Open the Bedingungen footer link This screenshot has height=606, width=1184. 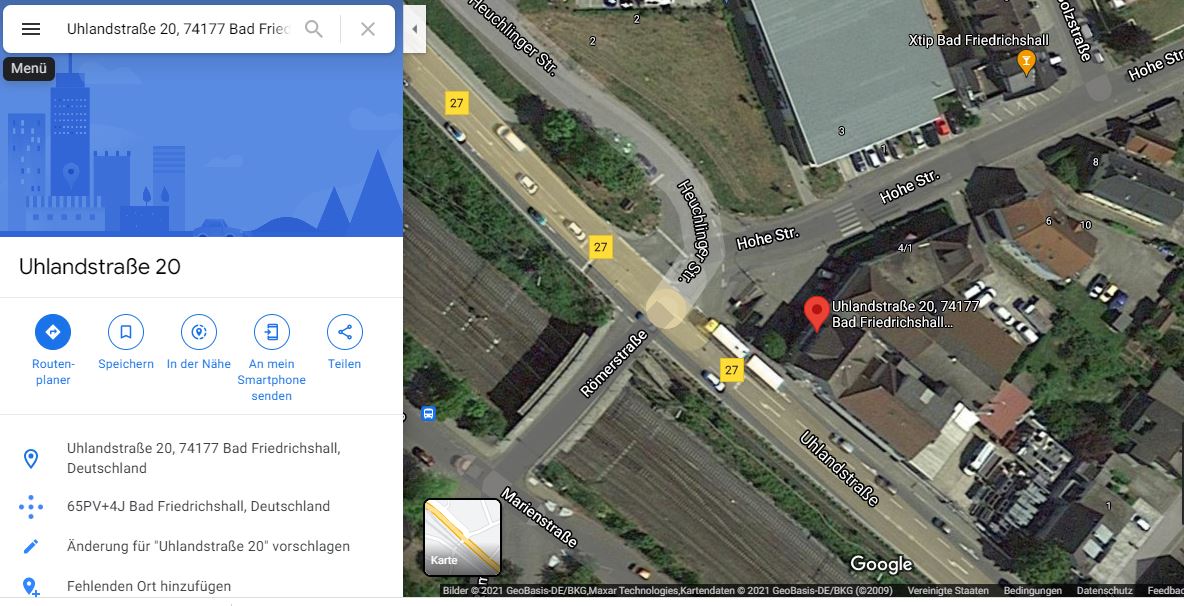tap(1032, 591)
